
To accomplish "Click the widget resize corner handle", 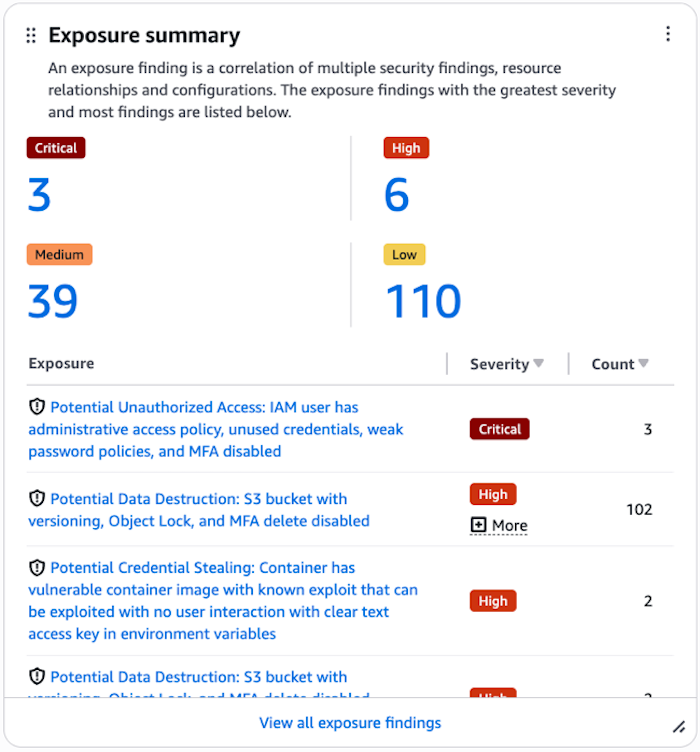I will pyautogui.click(x=679, y=727).
